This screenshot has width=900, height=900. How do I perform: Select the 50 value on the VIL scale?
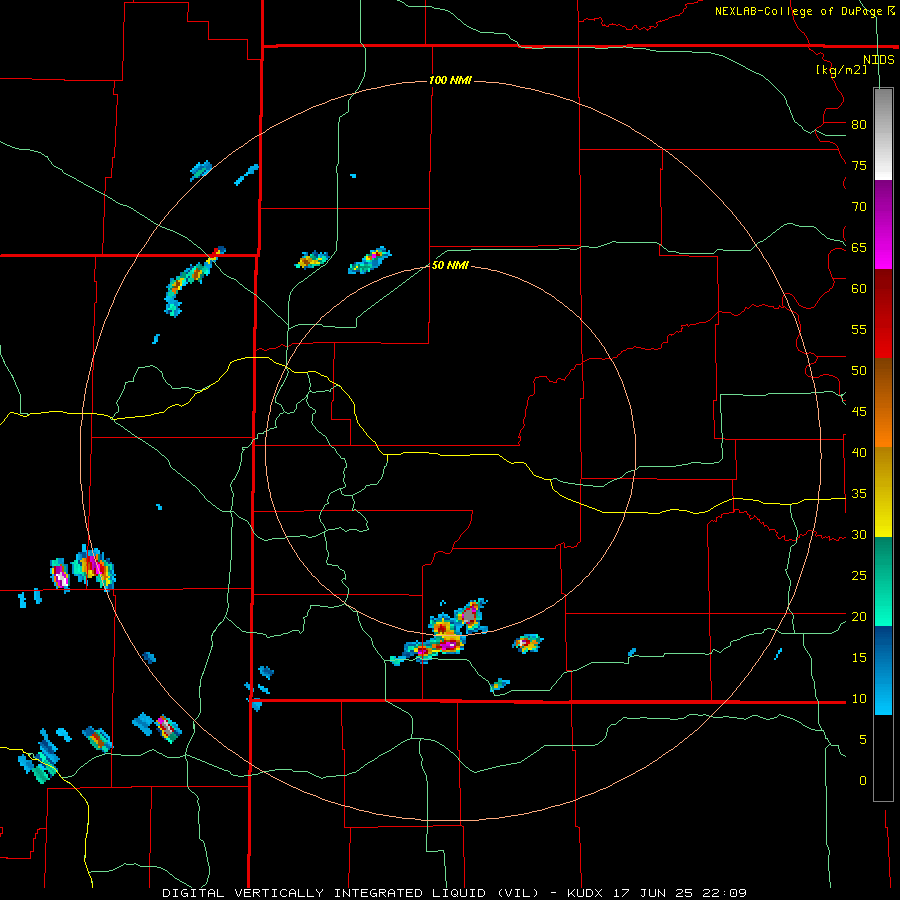coord(859,371)
